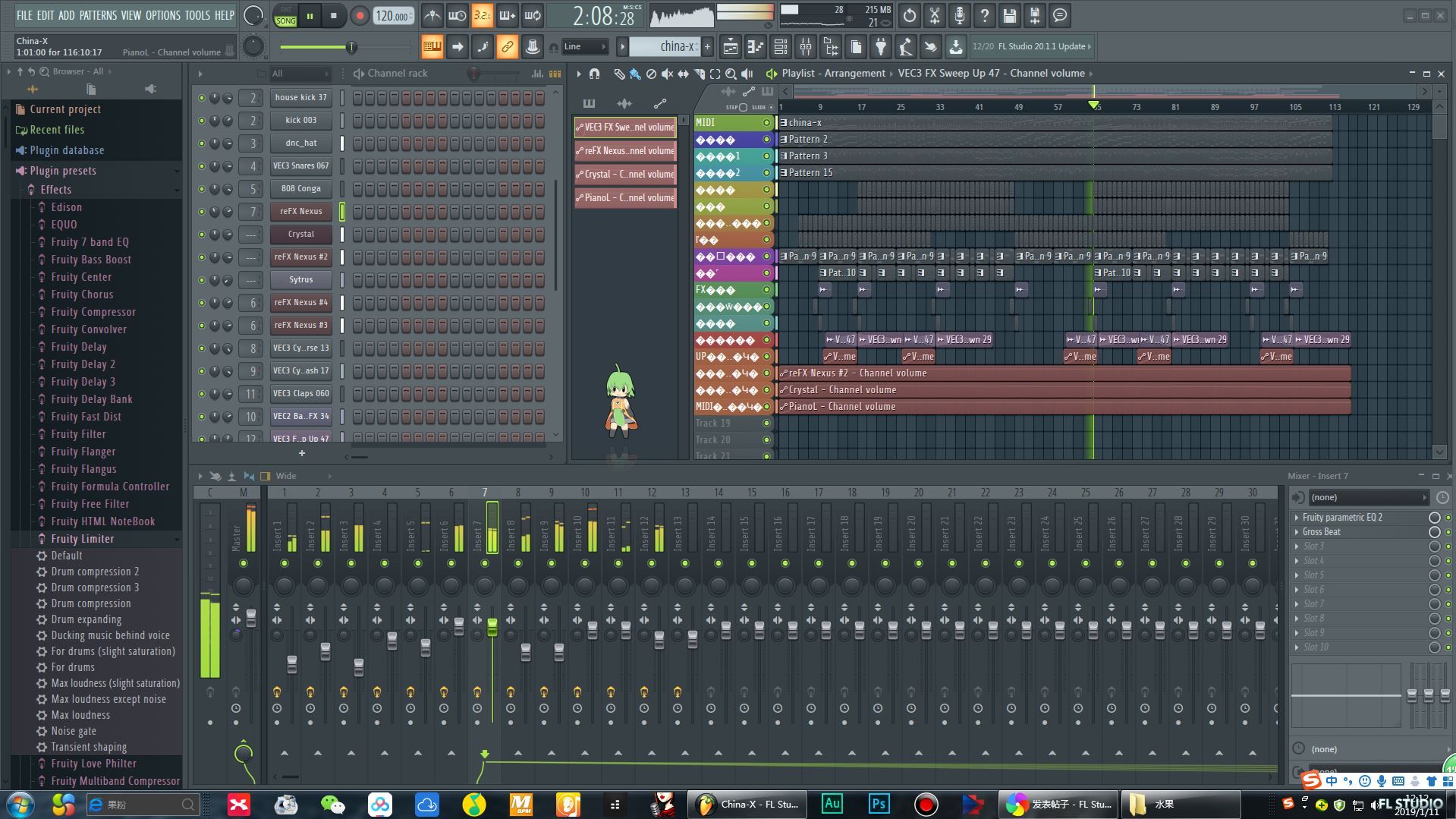Viewport: 1456px width, 819px height.
Task: Open the Piano roll view icon
Action: pyautogui.click(x=756, y=47)
